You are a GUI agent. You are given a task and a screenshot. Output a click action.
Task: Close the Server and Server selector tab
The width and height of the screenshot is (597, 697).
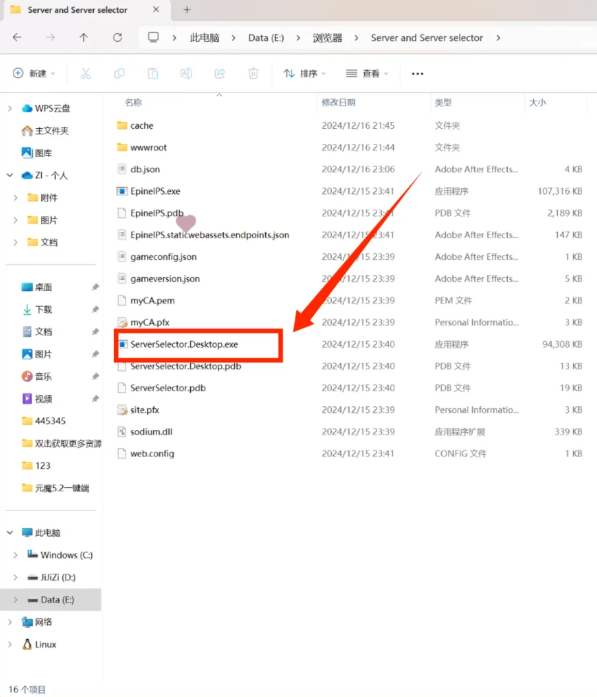coord(156,9)
